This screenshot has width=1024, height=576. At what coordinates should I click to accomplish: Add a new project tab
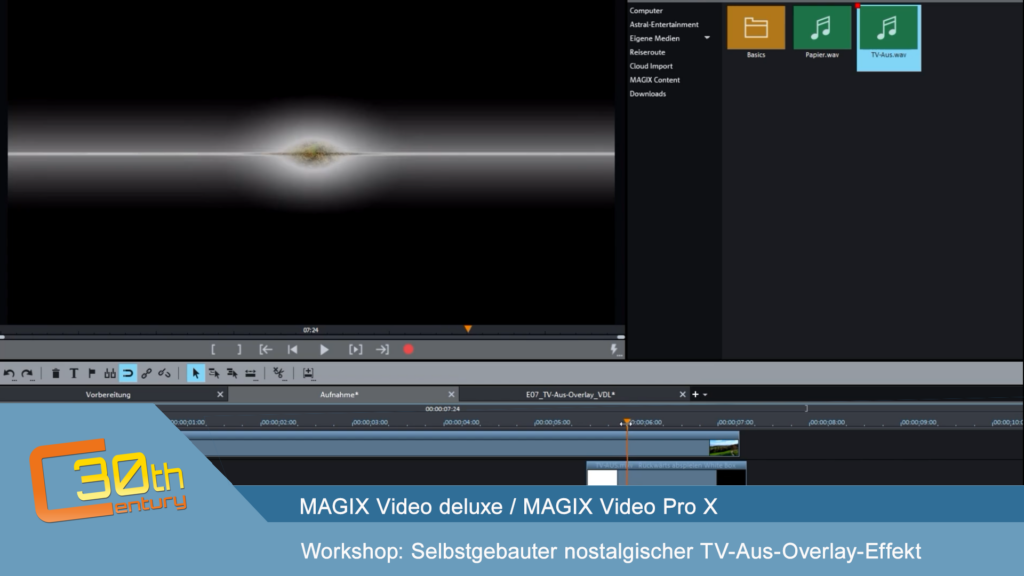pyautogui.click(x=696, y=394)
